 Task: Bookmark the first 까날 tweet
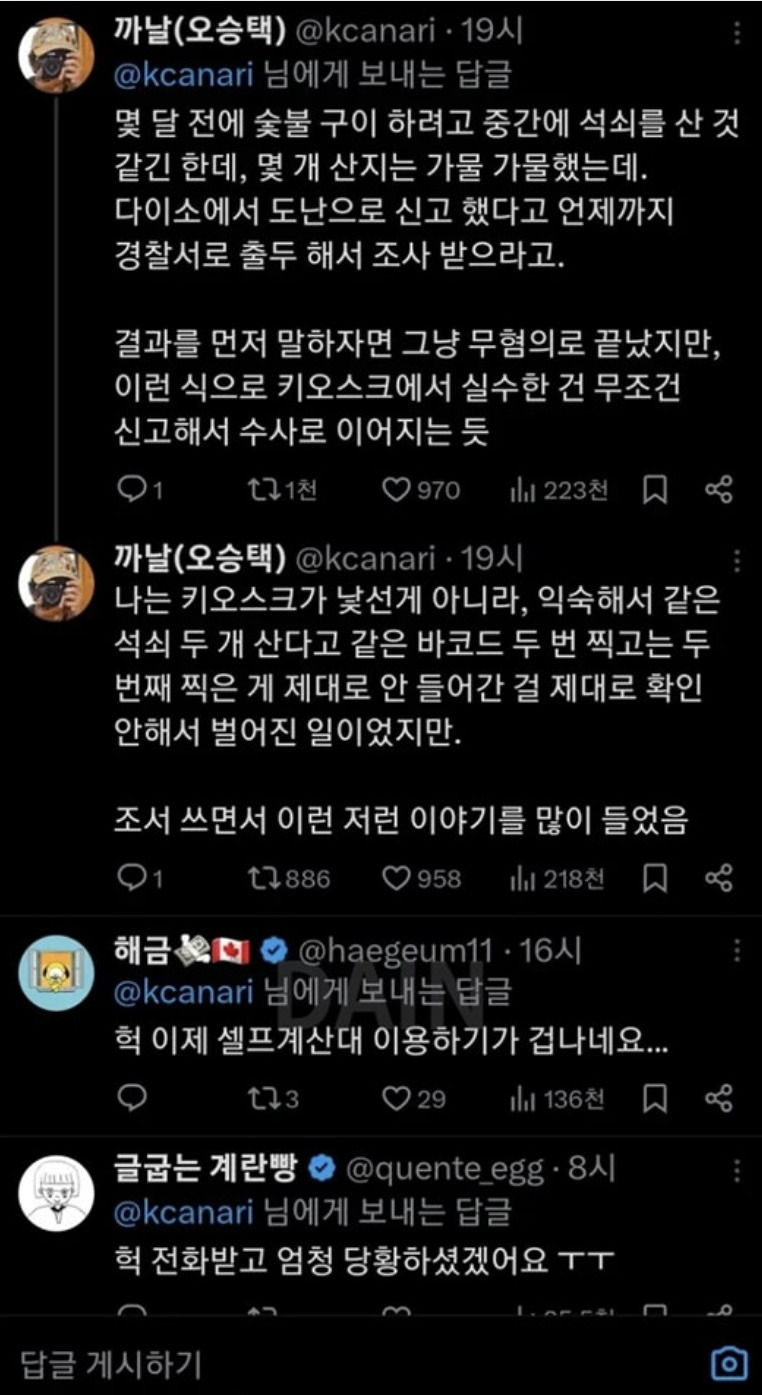point(655,489)
